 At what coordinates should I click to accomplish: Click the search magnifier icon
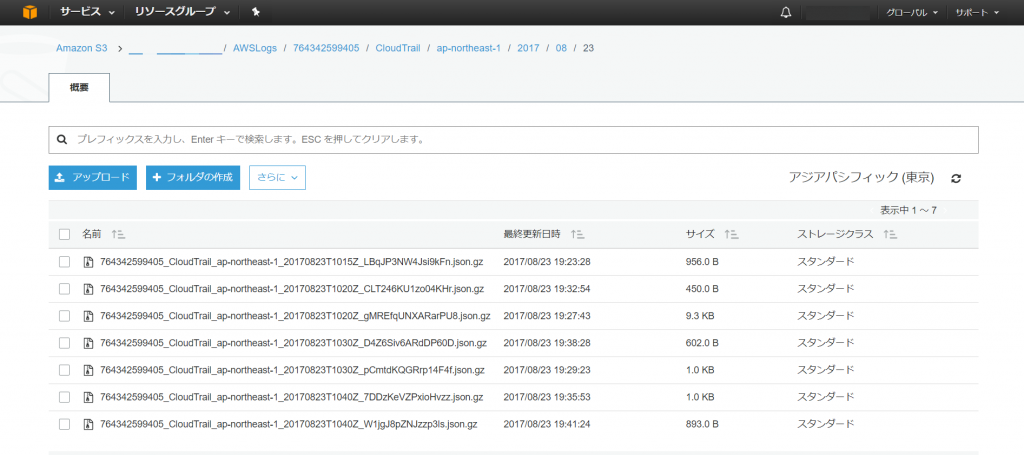(x=62, y=140)
